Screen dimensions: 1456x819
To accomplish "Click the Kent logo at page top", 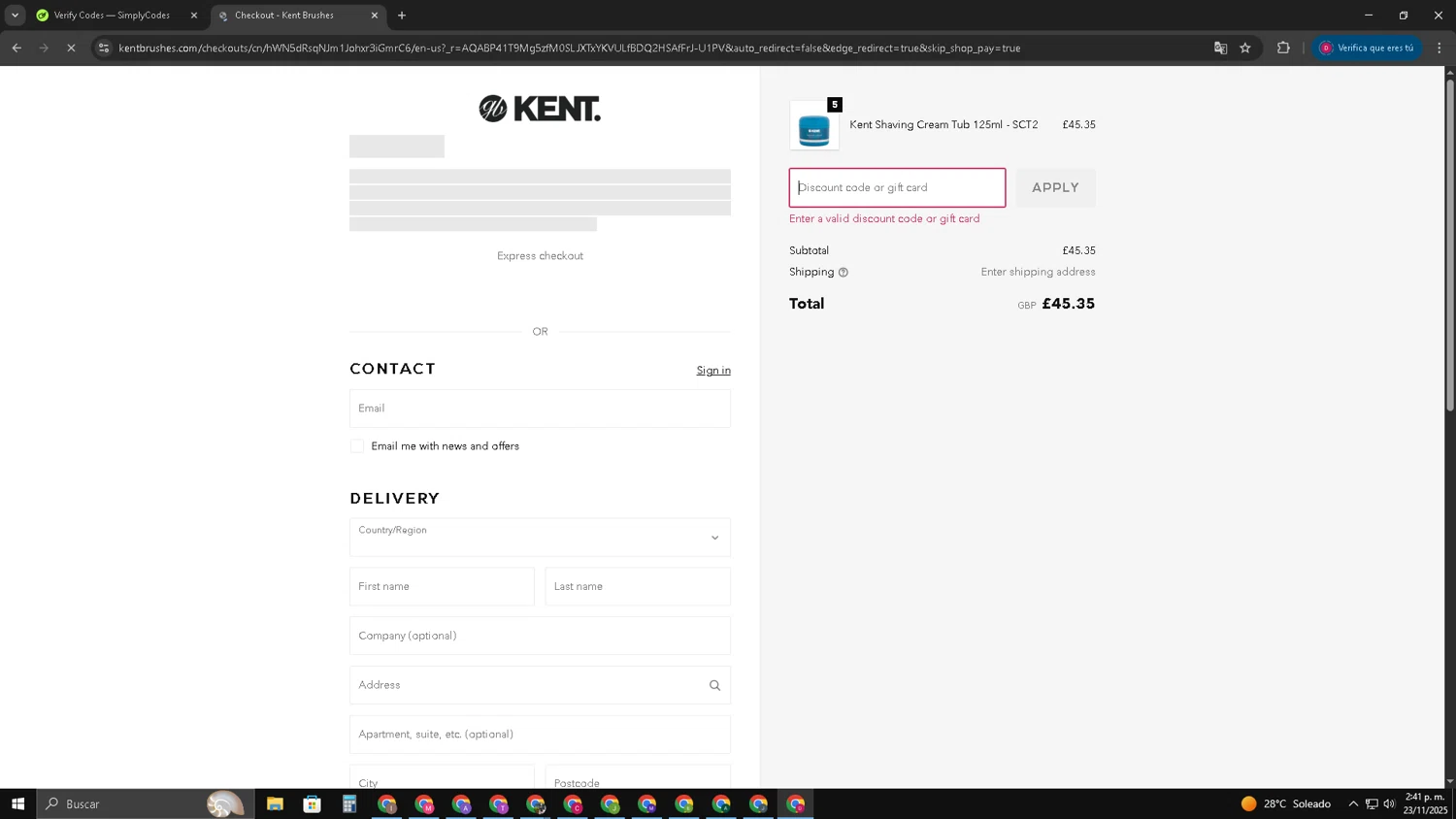I will pos(540,109).
